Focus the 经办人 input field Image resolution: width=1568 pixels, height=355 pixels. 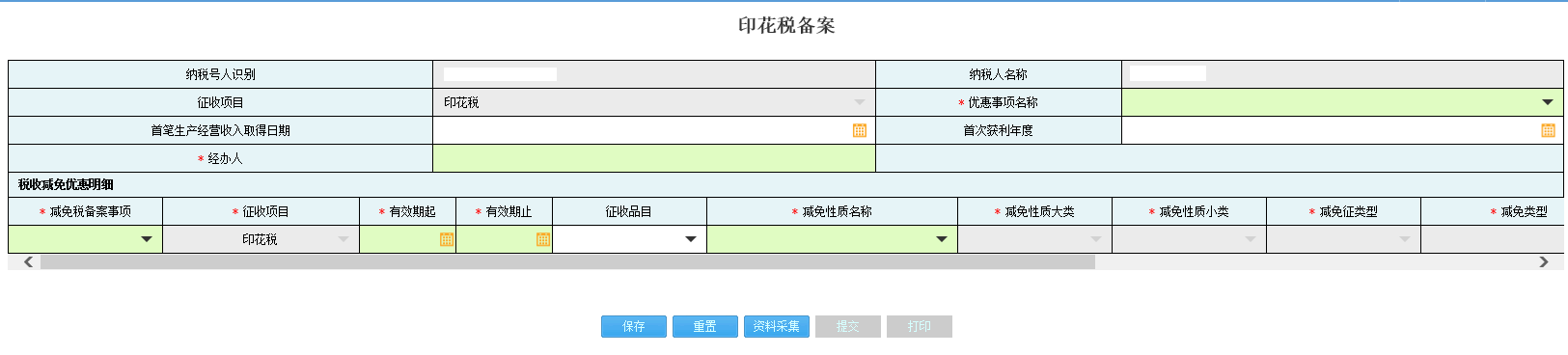coord(654,158)
